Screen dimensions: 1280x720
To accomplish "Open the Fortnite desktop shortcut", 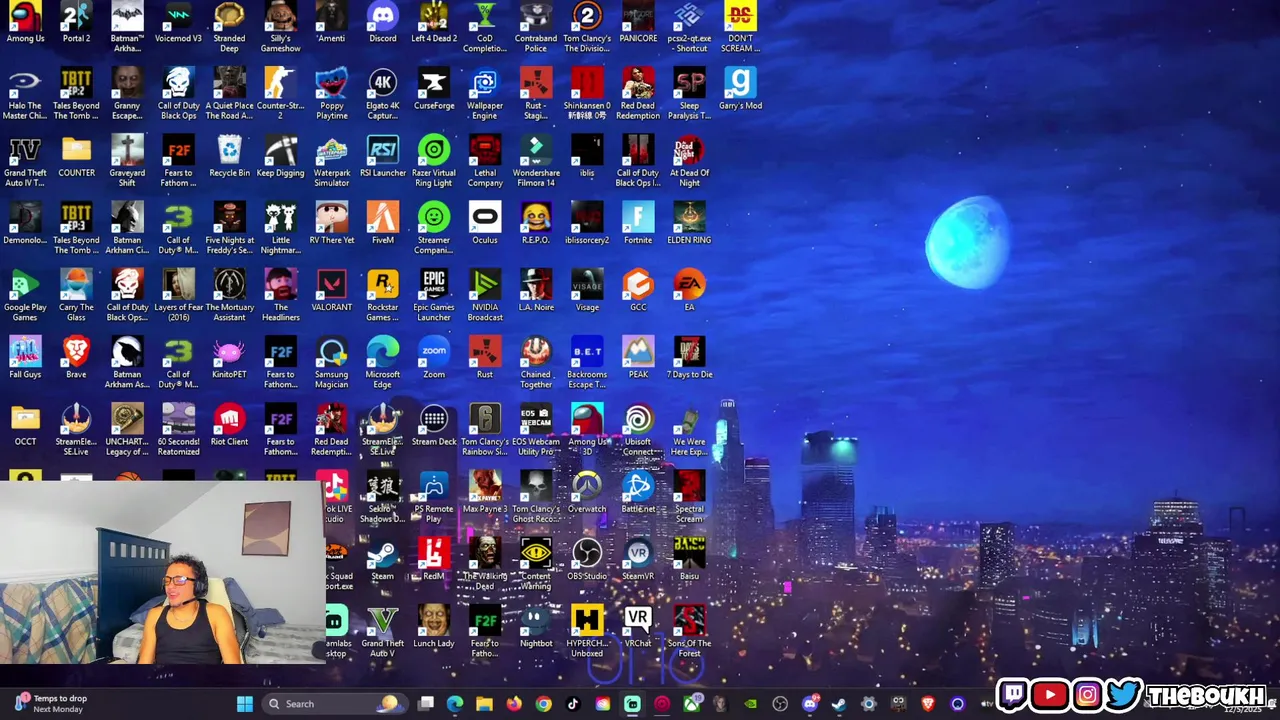I will click(x=638, y=223).
